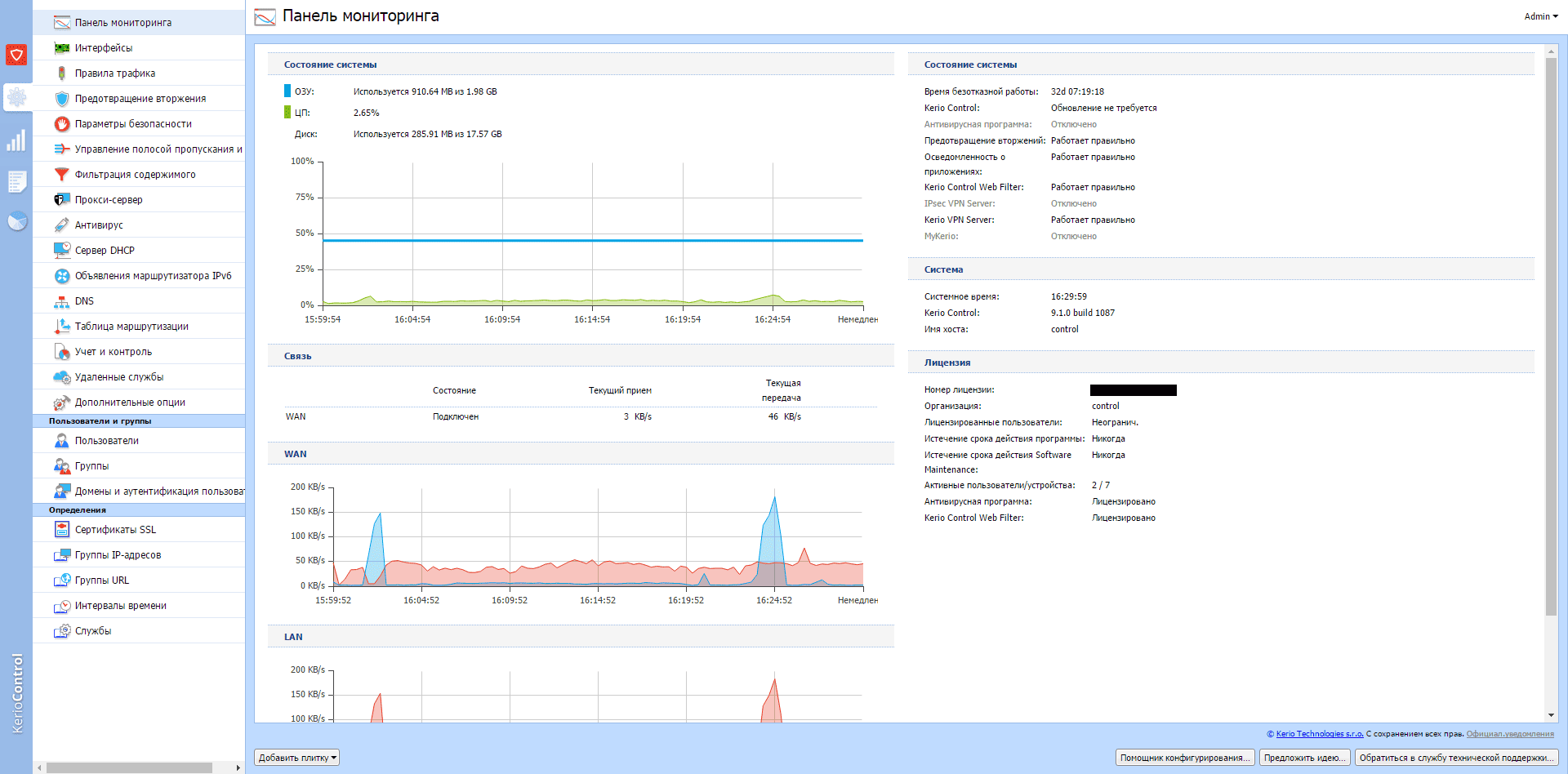
Task: Click Помощник конфигурирования button
Action: point(1184,758)
